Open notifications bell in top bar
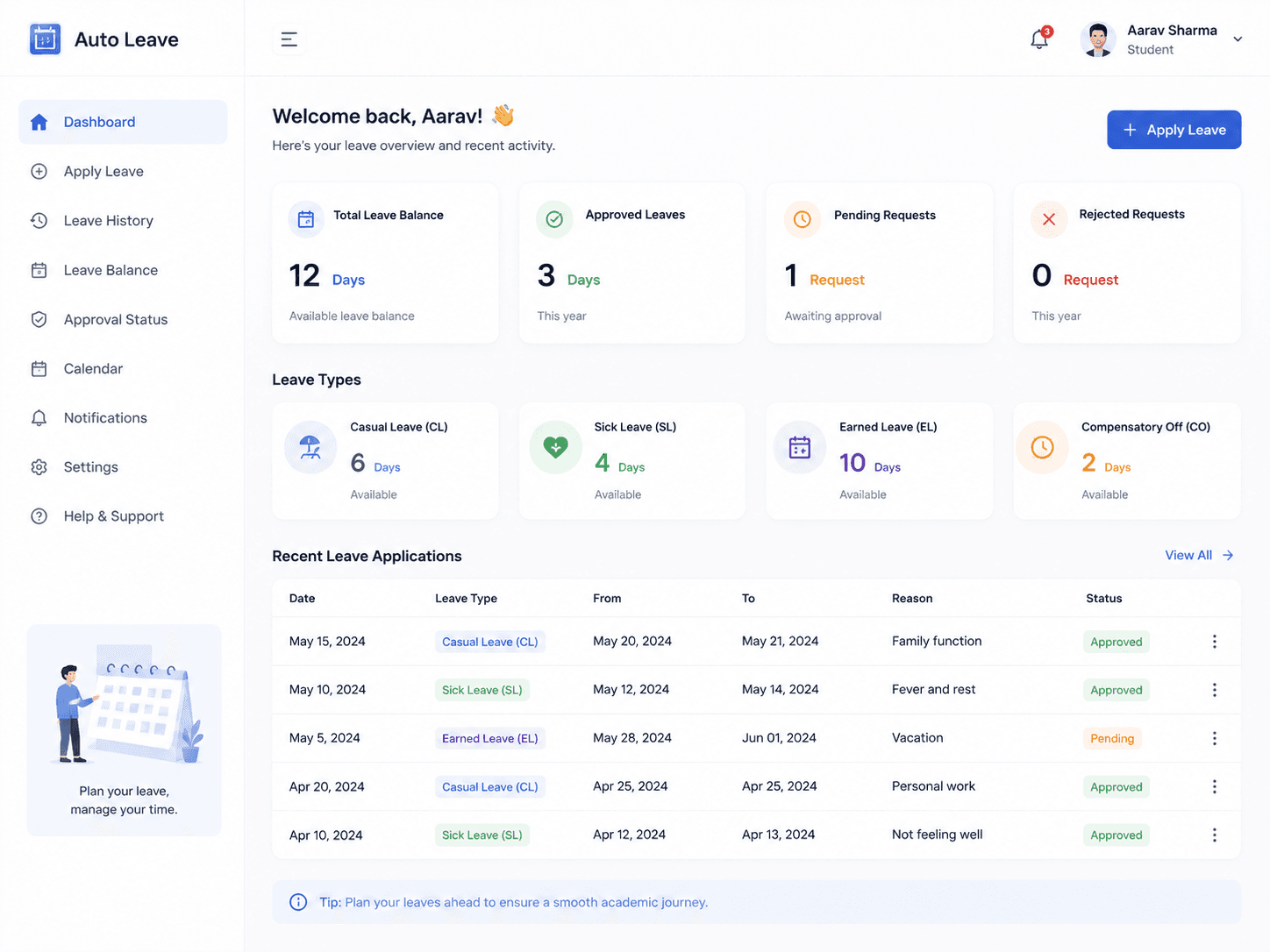The width and height of the screenshot is (1270, 952). coord(1039,39)
